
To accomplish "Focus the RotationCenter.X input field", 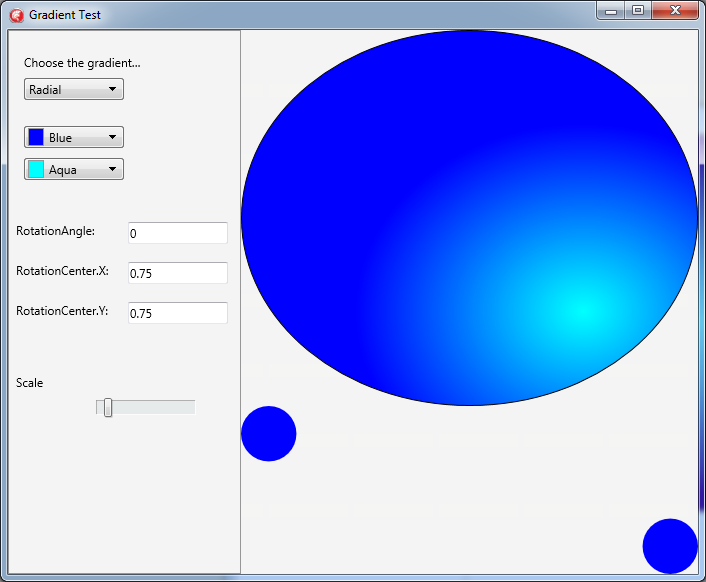I will (x=178, y=273).
